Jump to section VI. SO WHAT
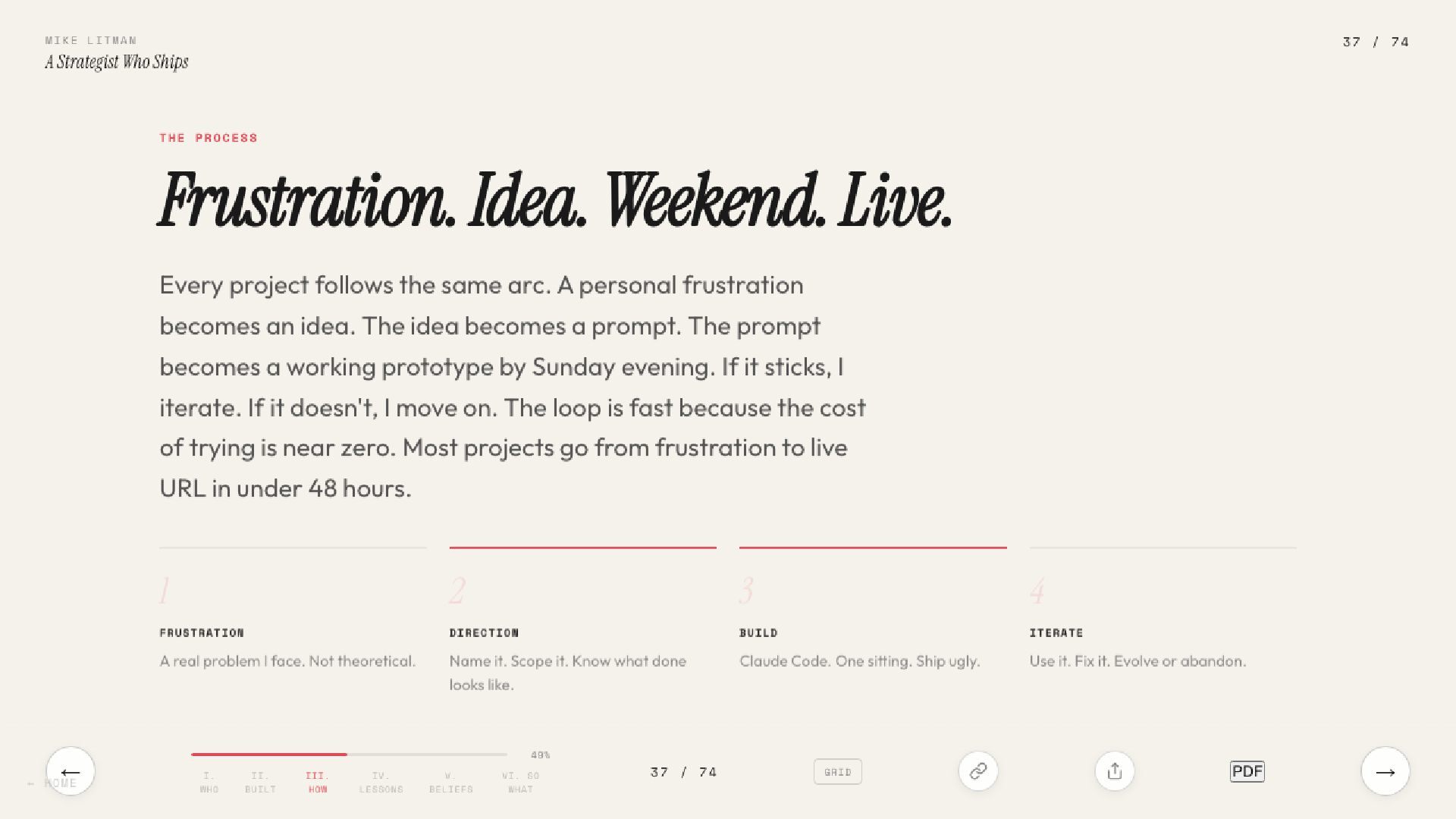The width and height of the screenshot is (1456, 819). pyautogui.click(x=520, y=783)
